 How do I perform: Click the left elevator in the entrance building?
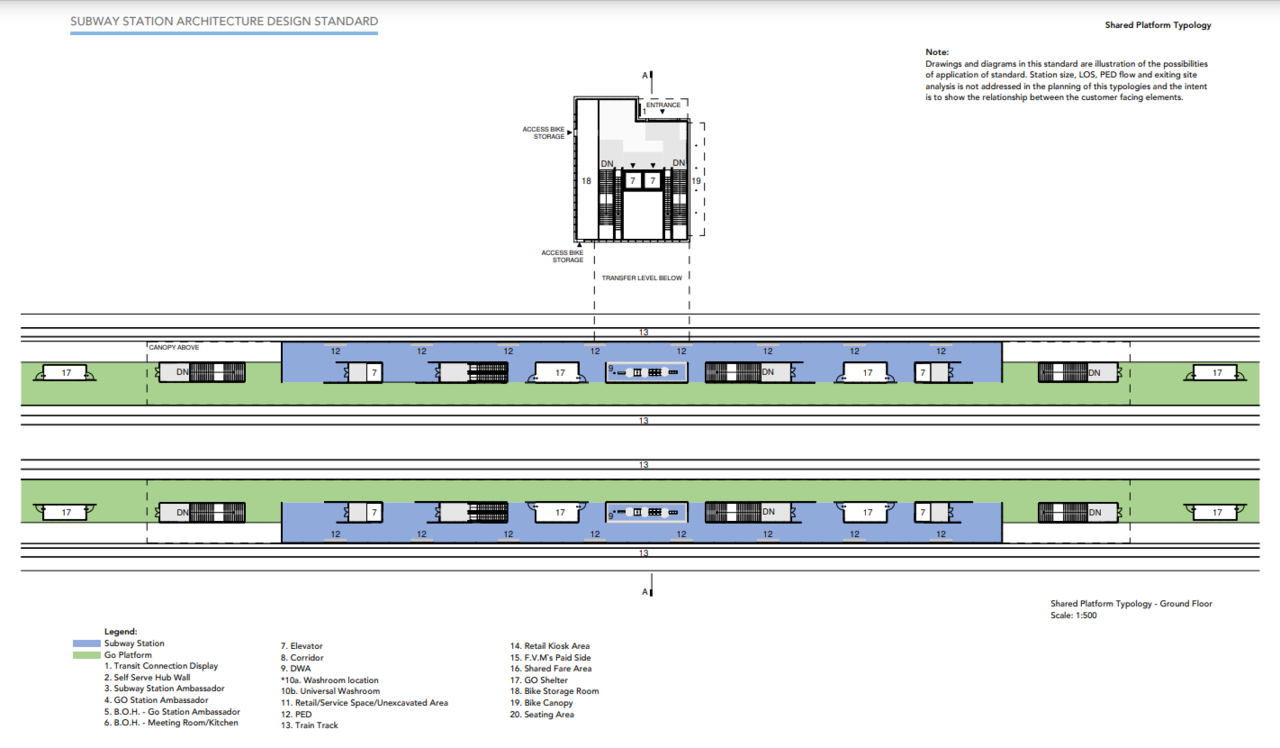[632, 180]
